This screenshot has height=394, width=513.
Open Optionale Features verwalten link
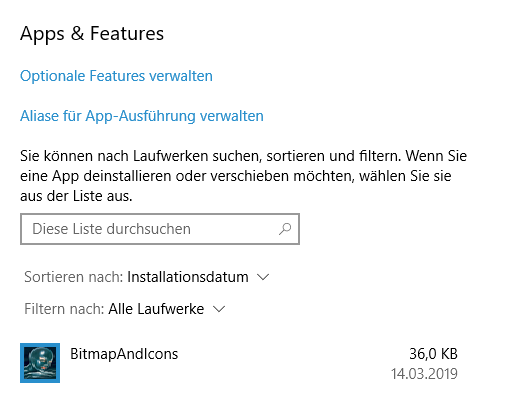coord(116,76)
